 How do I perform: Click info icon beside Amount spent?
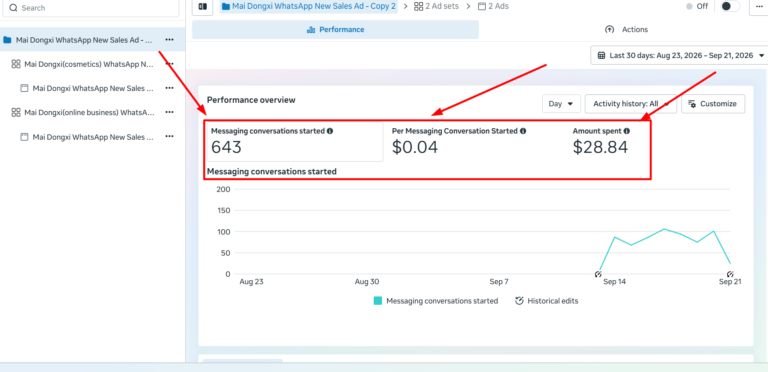tap(627, 131)
